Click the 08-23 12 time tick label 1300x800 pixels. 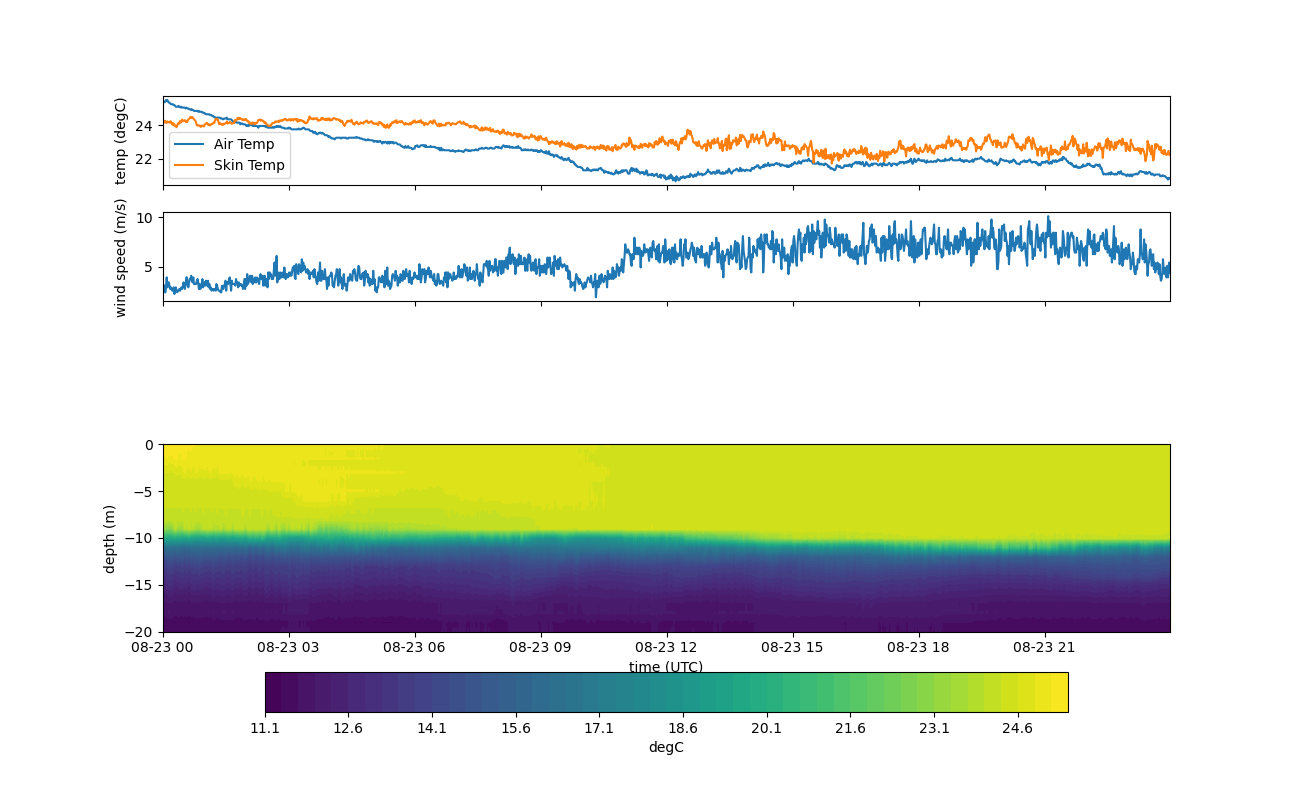pos(666,647)
